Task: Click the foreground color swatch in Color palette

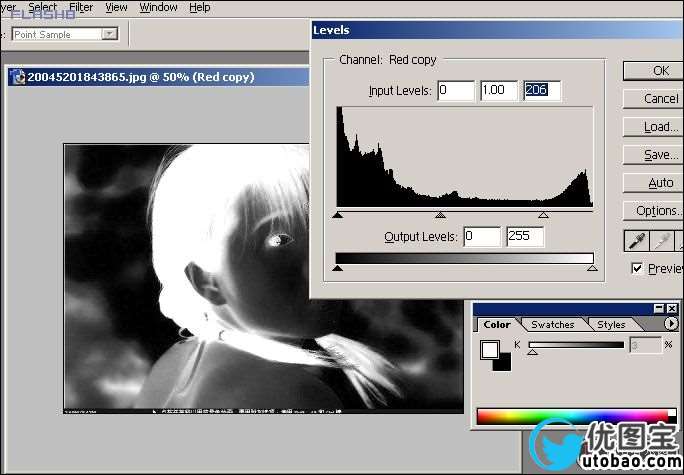Action: [490, 349]
